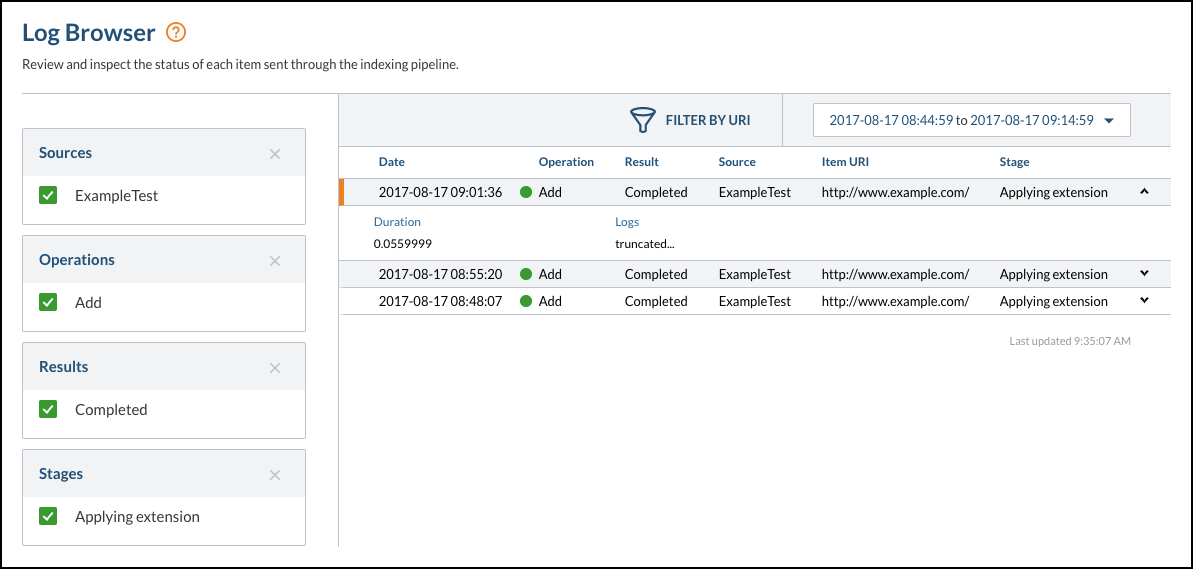
Task: Collapse the 09:01:36 log row
Action: pos(1144,192)
